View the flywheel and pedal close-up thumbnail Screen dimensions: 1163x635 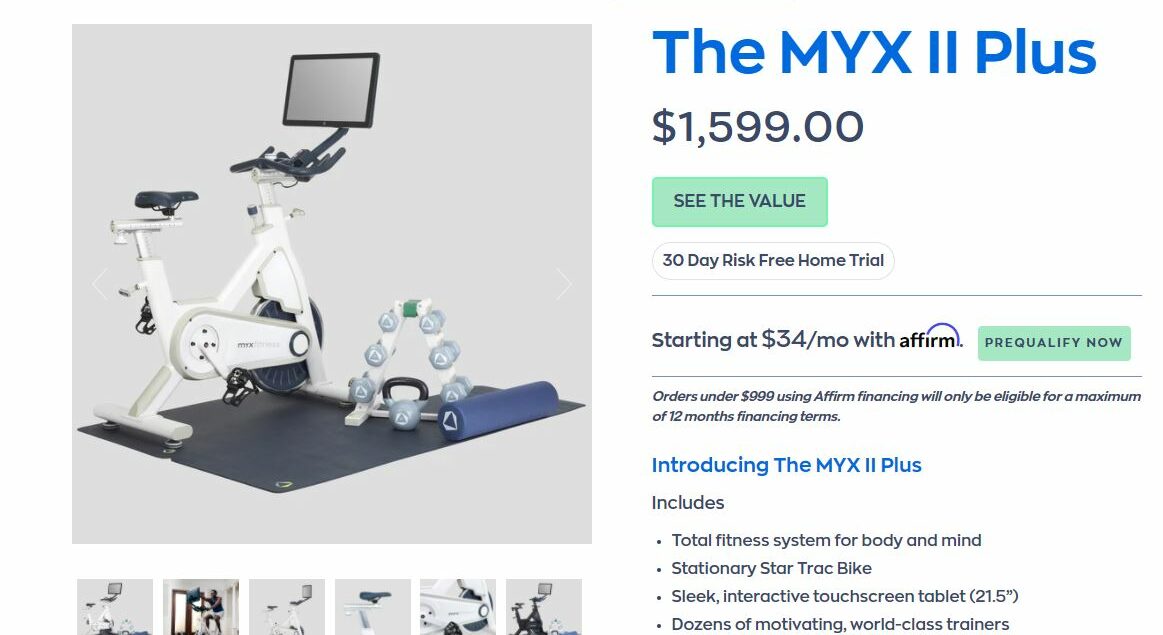(x=458, y=607)
